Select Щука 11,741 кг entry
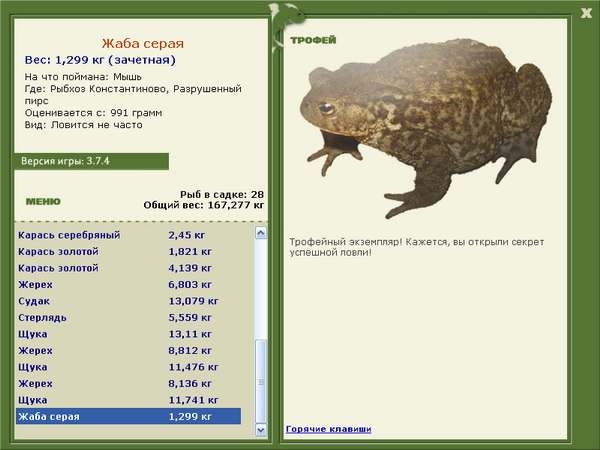This screenshot has width=600, height=450. (x=129, y=399)
